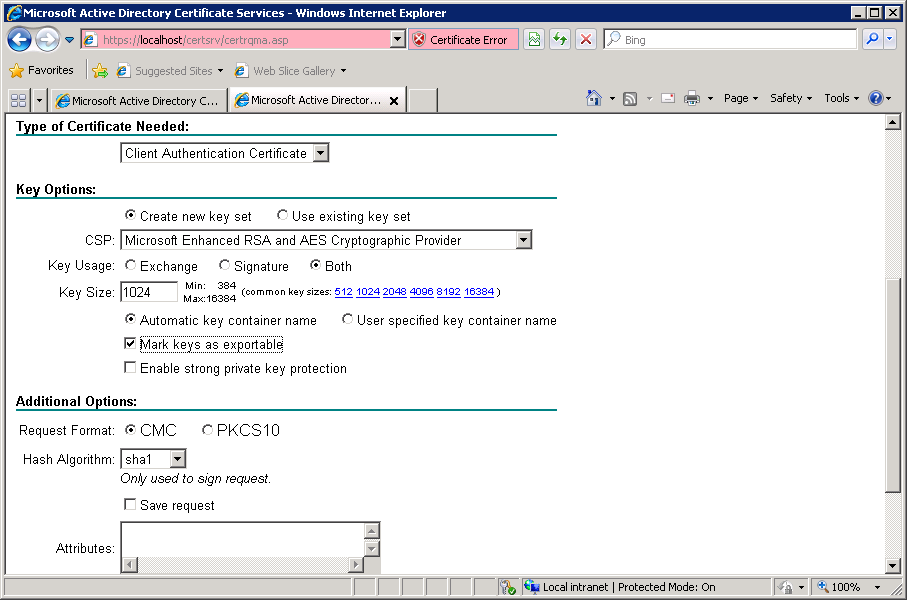
Task: Open Type of Certificate Needed dropdown
Action: [224, 153]
